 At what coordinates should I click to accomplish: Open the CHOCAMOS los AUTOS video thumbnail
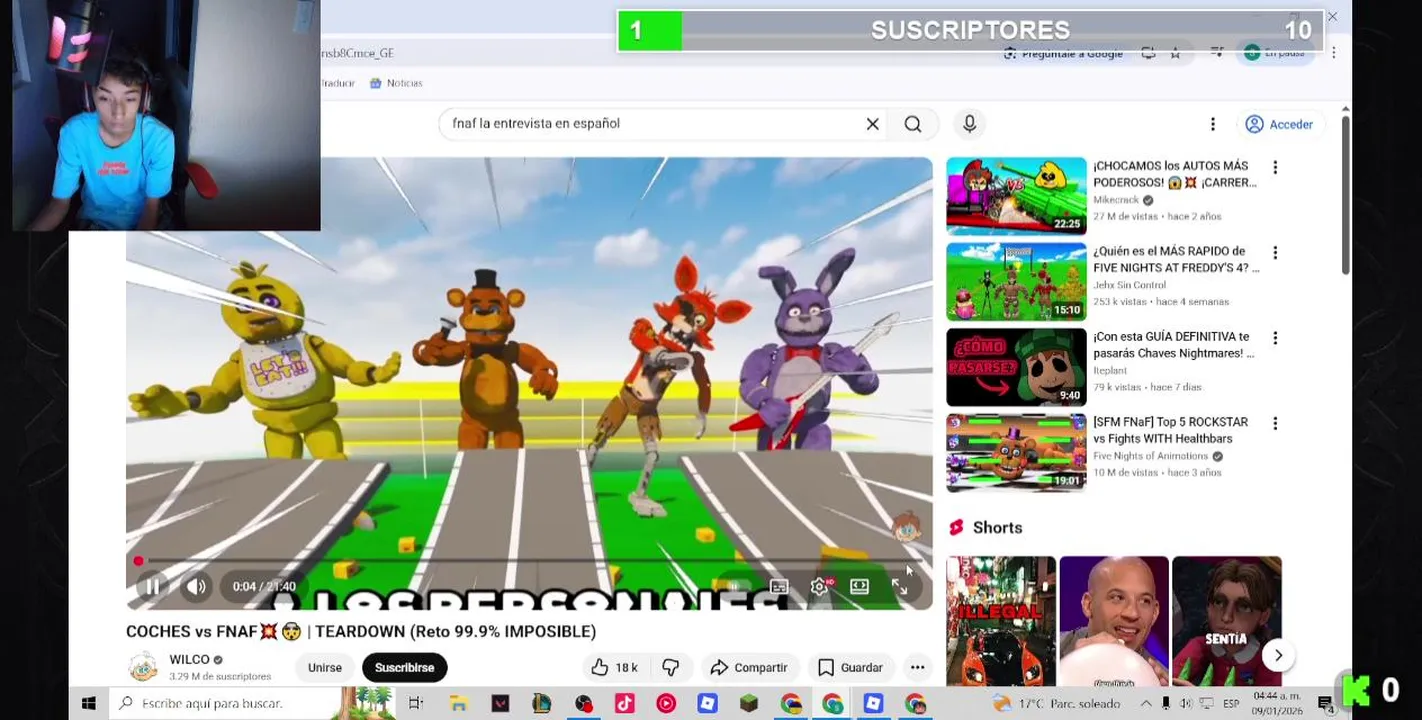pos(1016,196)
